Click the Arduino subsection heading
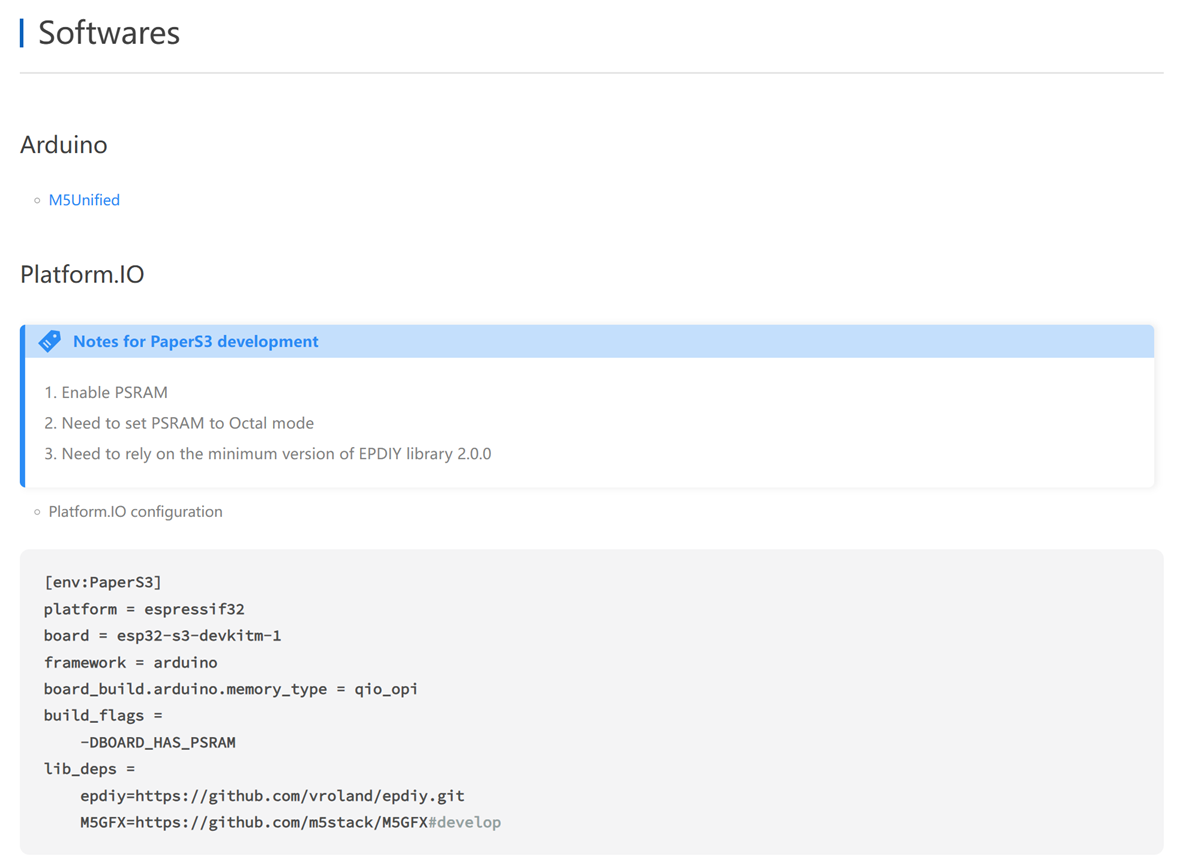This screenshot has height=868, width=1180. pyautogui.click(x=64, y=145)
